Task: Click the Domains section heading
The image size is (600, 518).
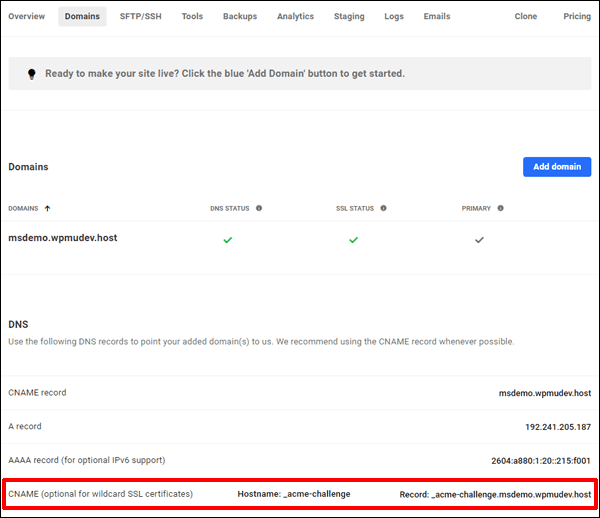Action: (28, 167)
